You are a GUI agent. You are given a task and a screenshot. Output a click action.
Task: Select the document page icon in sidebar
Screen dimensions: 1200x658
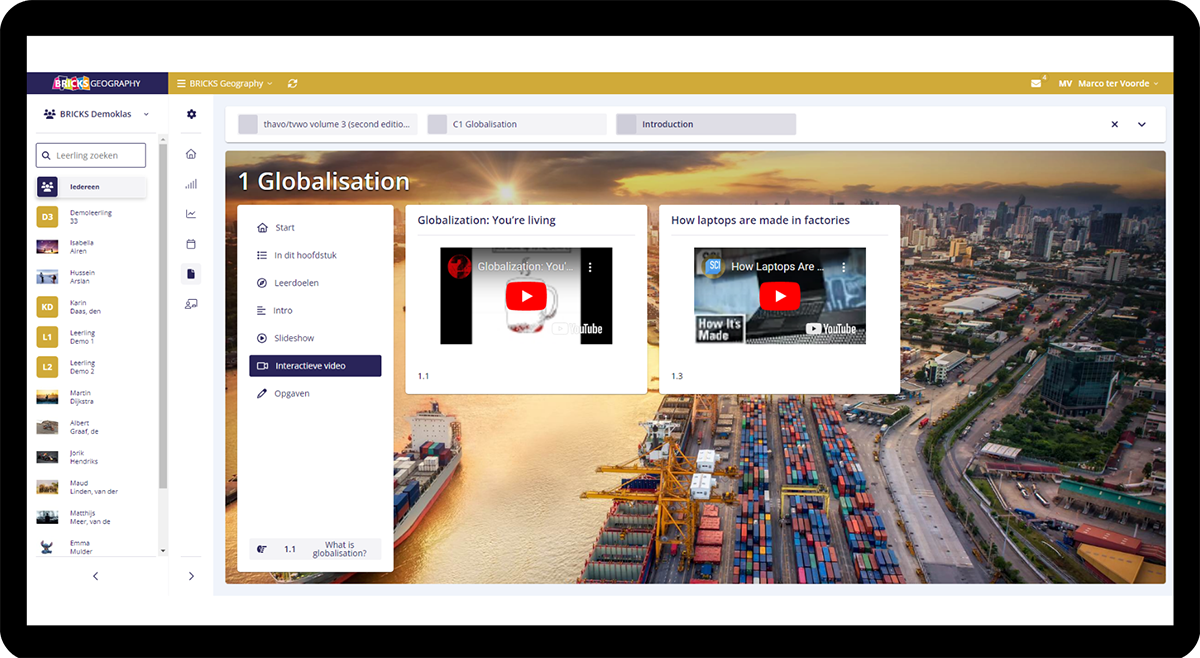pos(191,273)
